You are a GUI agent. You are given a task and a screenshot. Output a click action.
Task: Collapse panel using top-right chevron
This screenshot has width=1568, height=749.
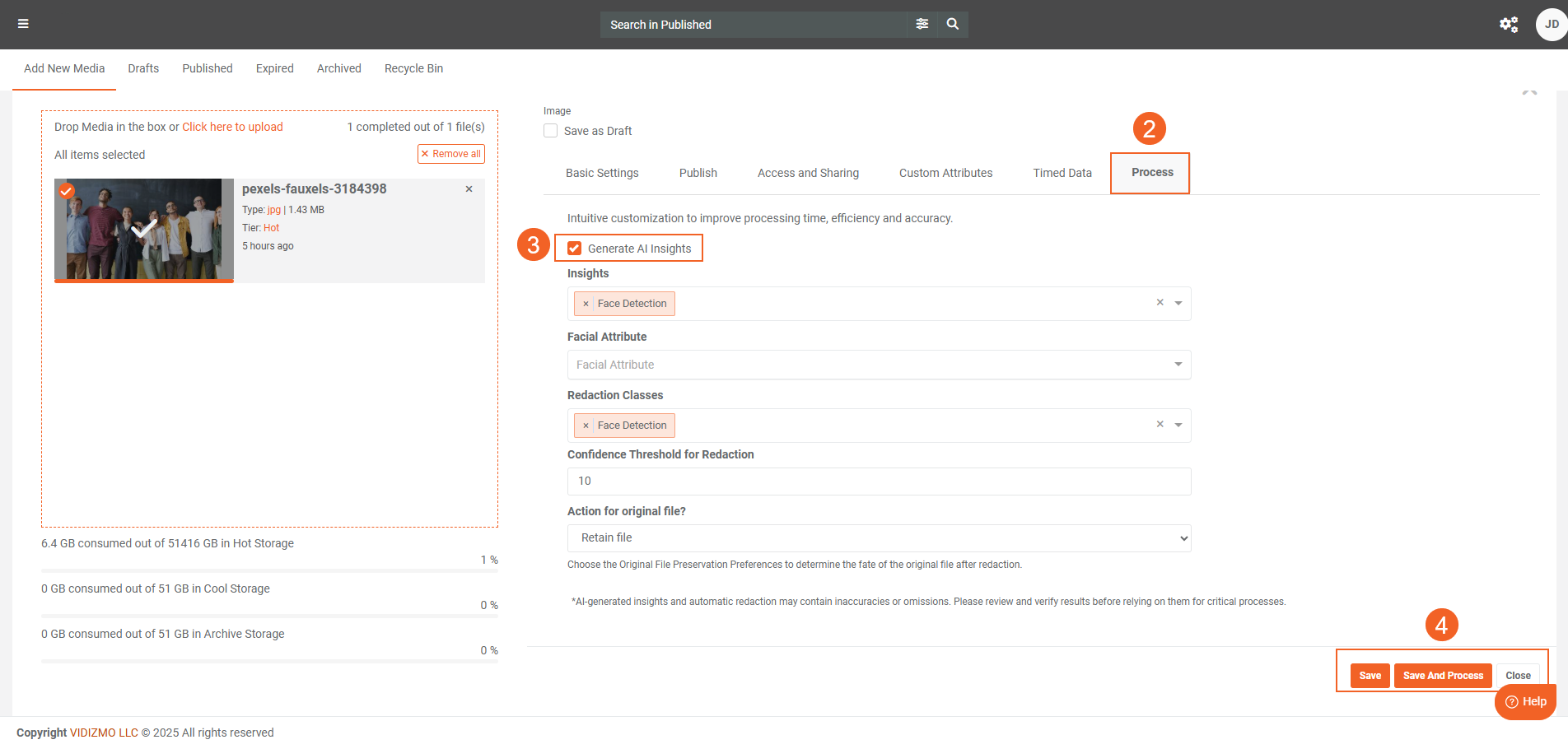tap(1529, 93)
